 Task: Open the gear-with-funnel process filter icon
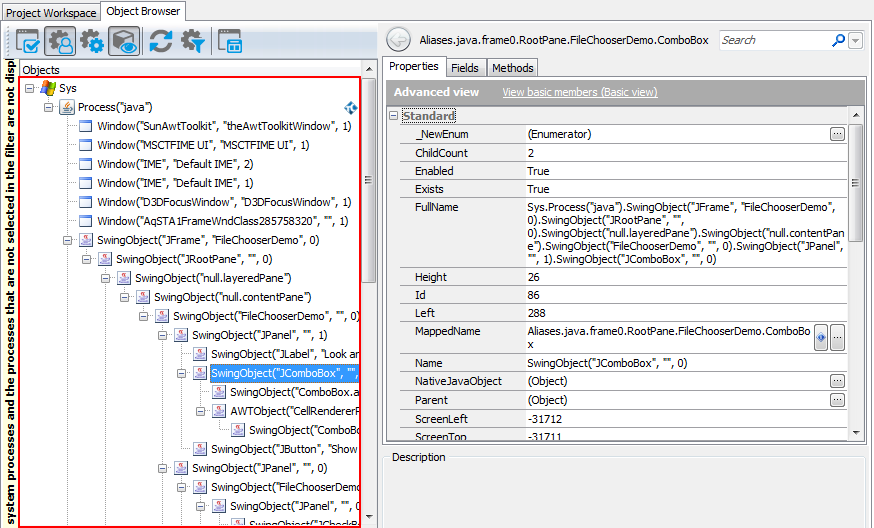point(192,41)
